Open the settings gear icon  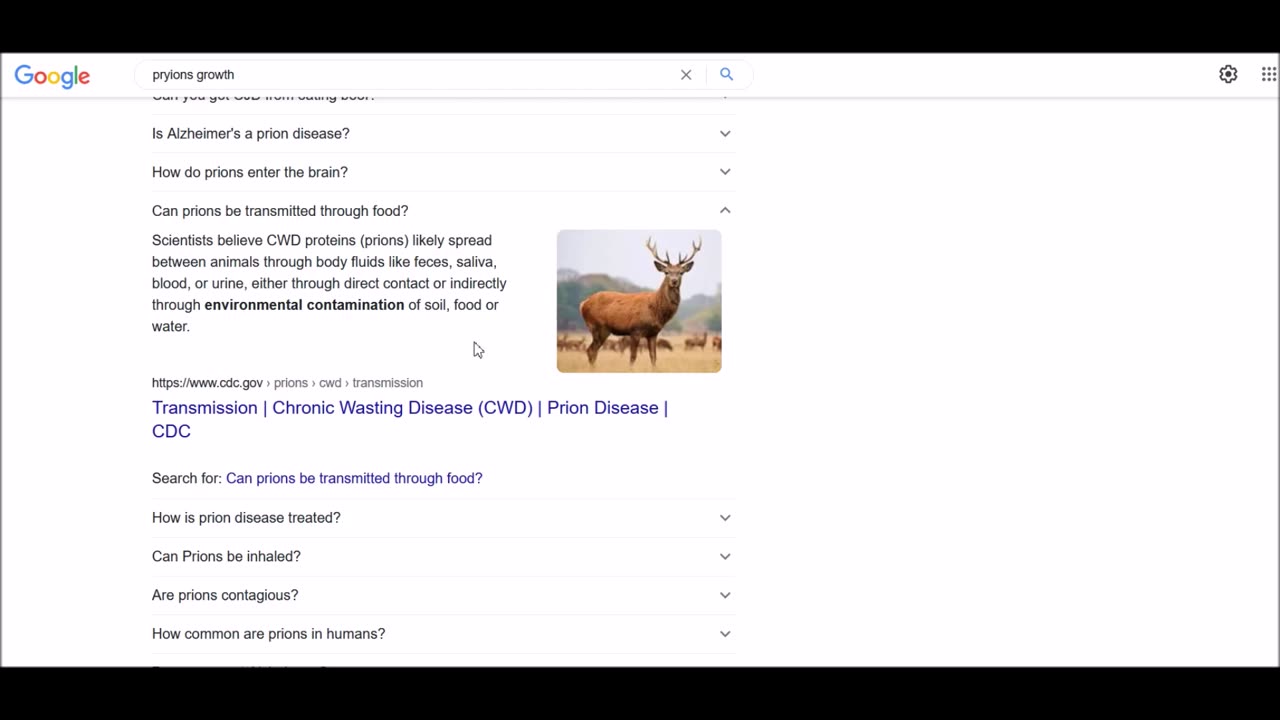pyautogui.click(x=1228, y=74)
